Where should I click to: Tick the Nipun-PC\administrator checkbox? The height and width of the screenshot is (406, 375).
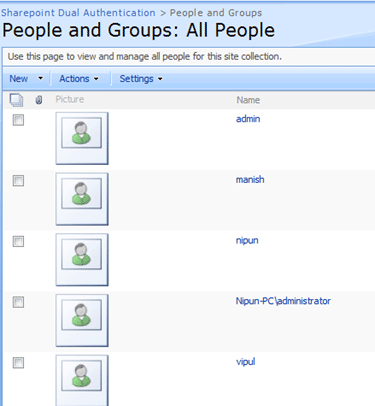pos(18,302)
